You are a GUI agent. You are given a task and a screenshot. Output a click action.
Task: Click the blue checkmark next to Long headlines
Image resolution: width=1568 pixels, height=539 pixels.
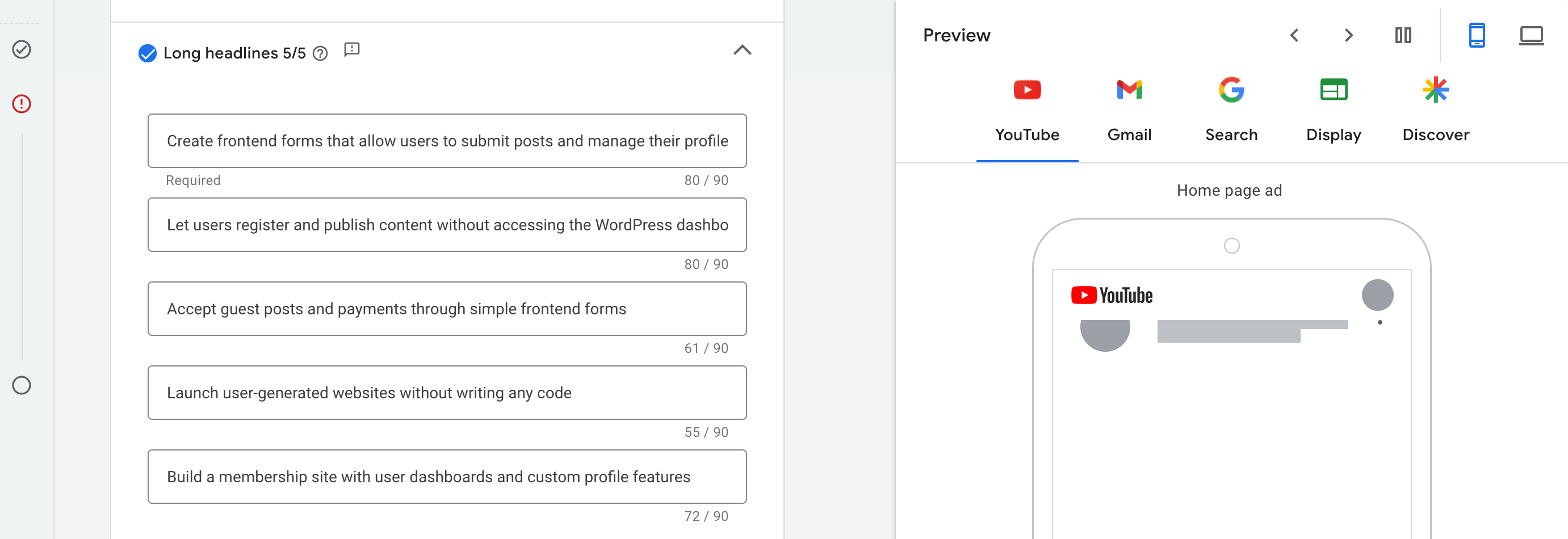coord(147,53)
